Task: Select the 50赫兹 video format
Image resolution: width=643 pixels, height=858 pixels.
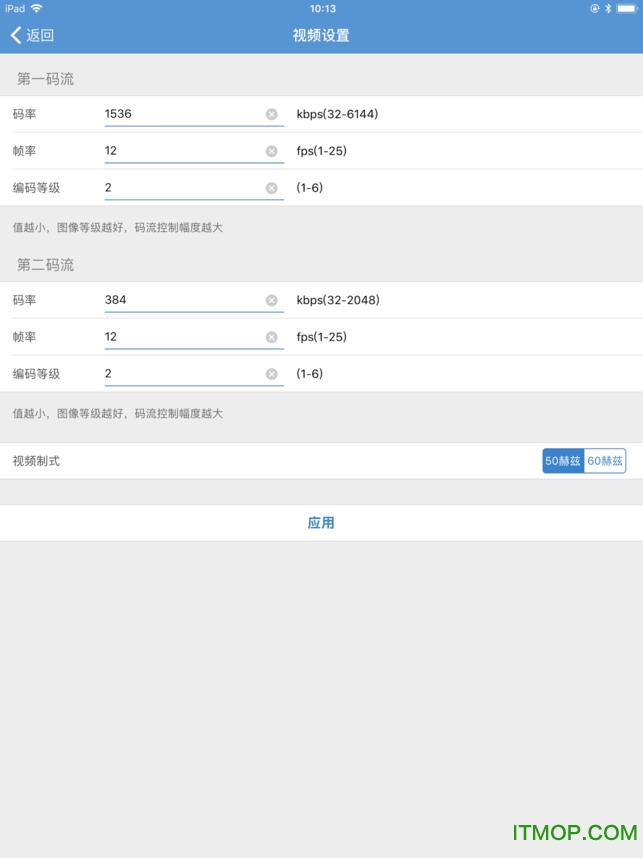Action: 563,461
